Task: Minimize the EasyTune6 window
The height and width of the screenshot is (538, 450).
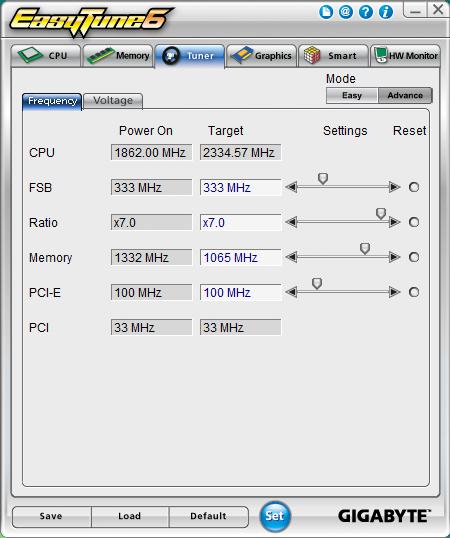Action: [415, 10]
